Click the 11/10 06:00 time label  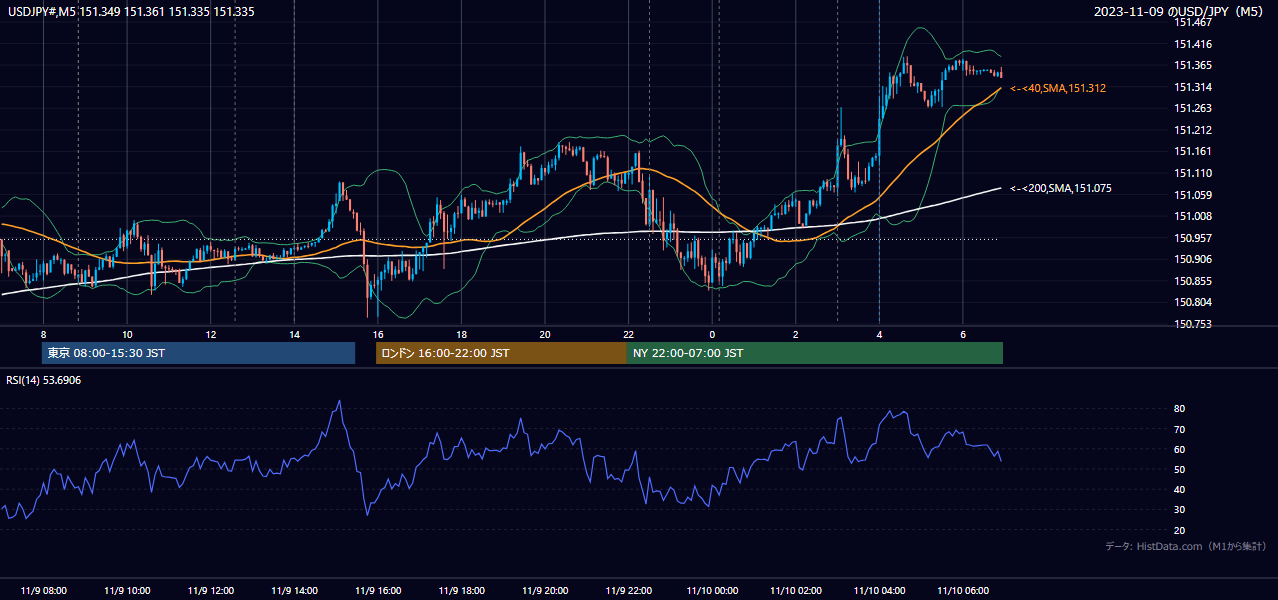(x=963, y=590)
